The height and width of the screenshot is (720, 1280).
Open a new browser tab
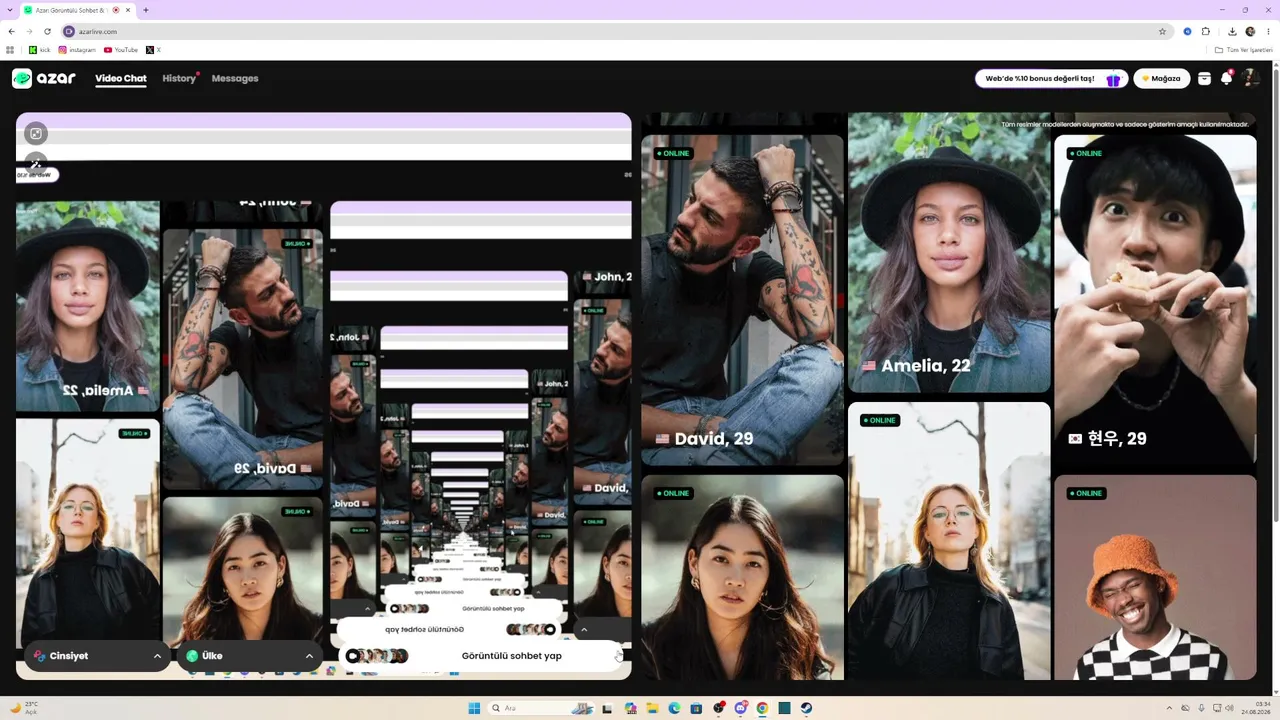point(146,10)
